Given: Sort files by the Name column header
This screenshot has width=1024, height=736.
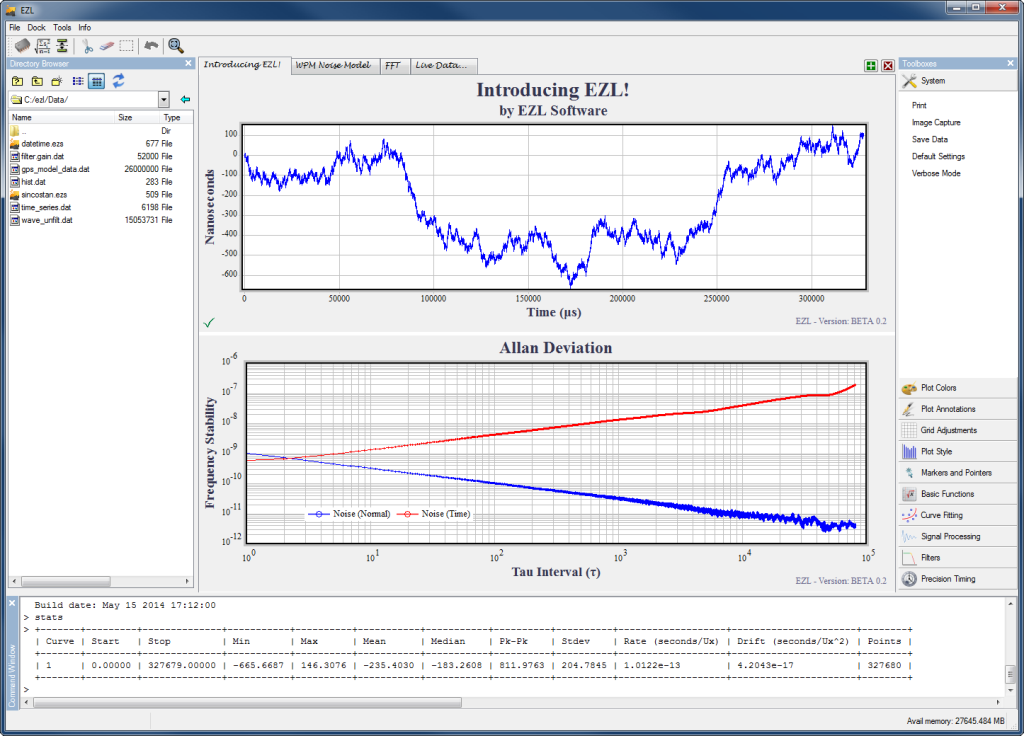Looking at the screenshot, I should click(61, 118).
